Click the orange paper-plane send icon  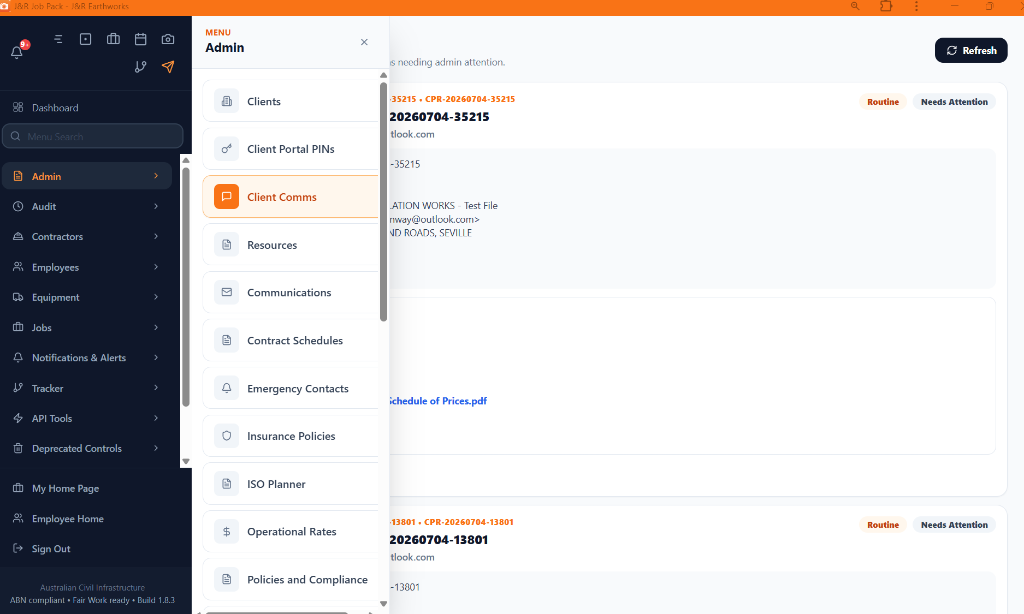tap(168, 67)
